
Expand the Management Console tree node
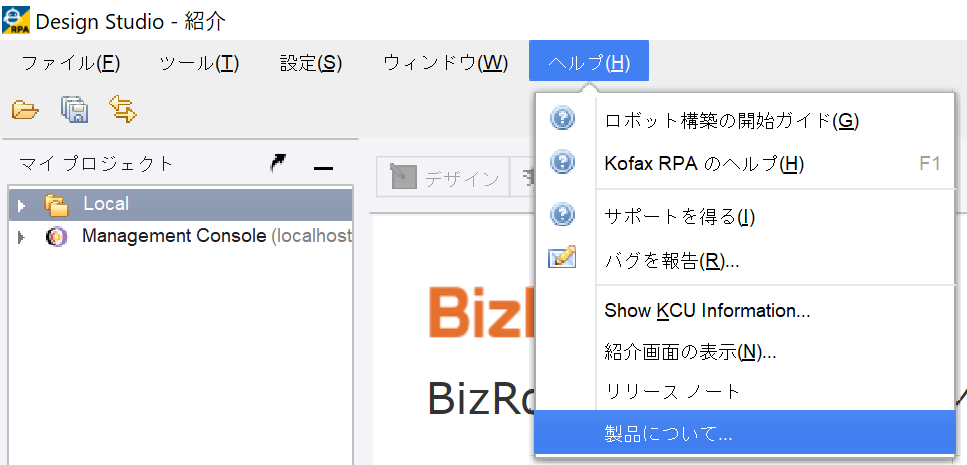[x=22, y=237]
